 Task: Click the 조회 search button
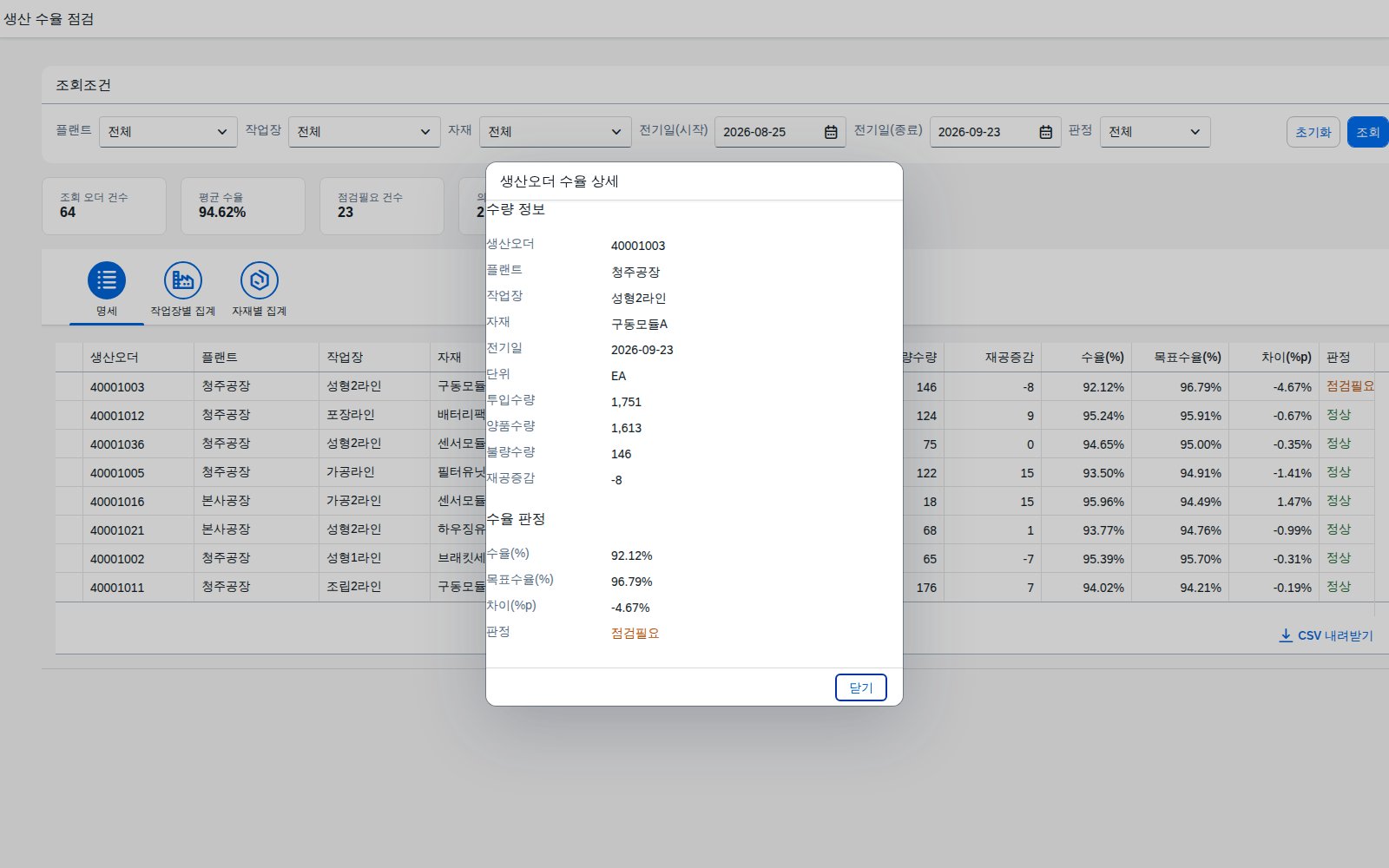point(1368,132)
